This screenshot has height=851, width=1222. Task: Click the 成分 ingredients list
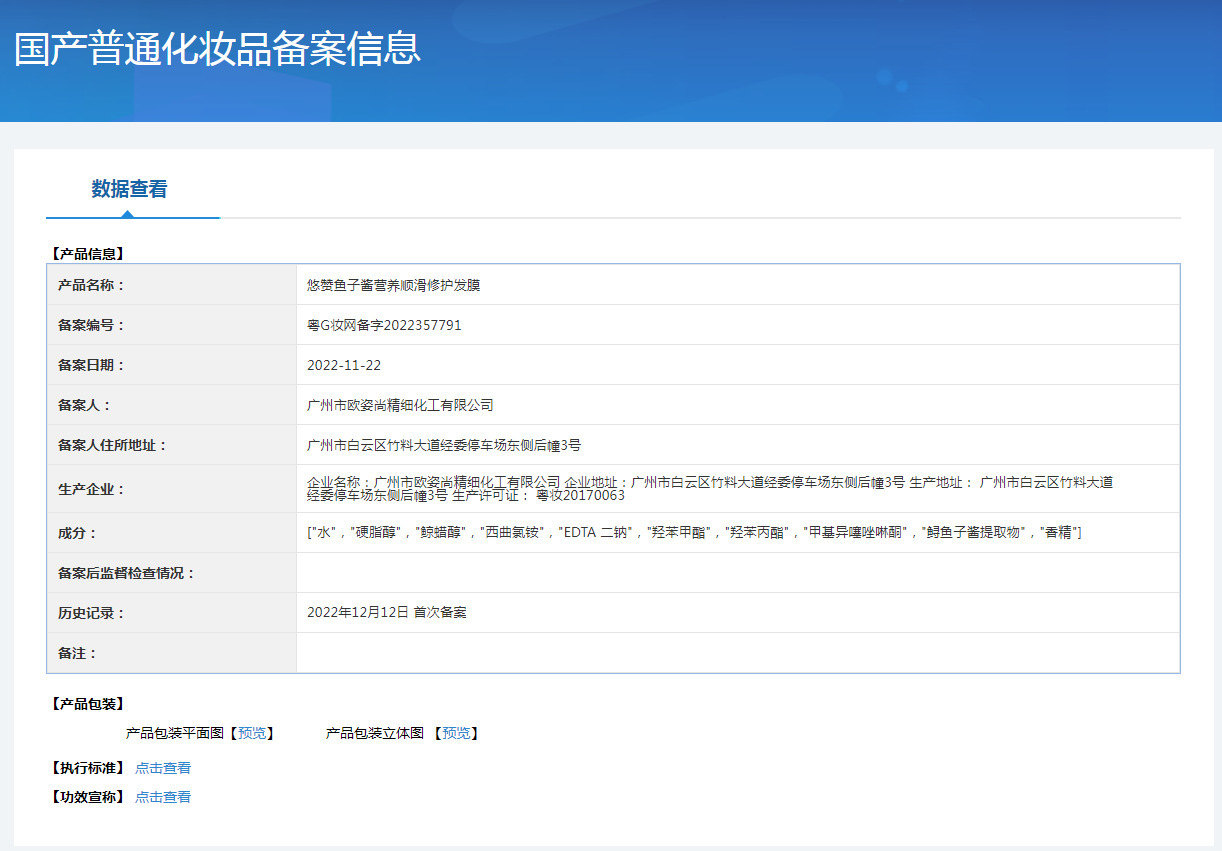pyautogui.click(x=694, y=532)
